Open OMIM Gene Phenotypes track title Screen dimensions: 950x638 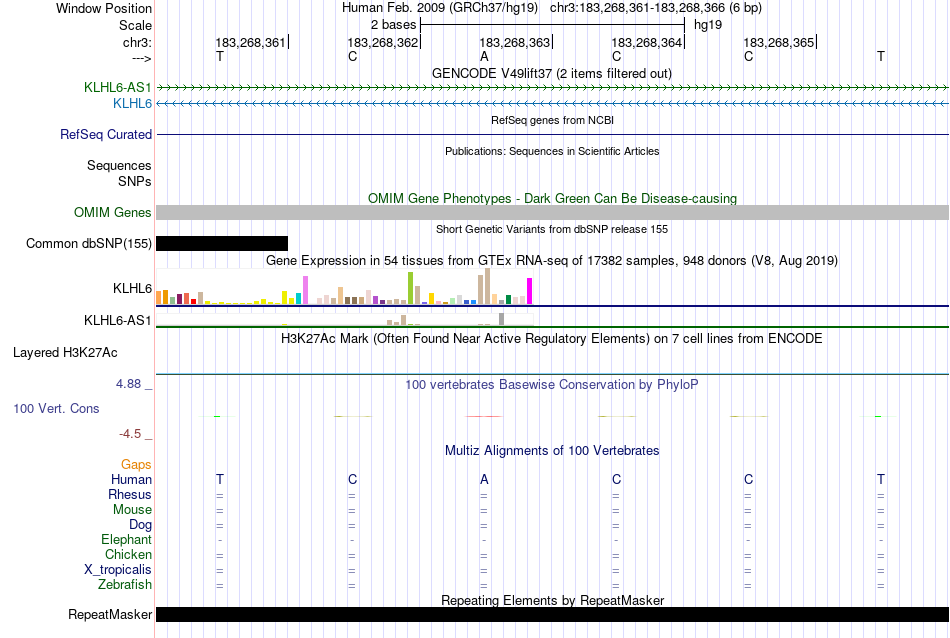click(552, 198)
